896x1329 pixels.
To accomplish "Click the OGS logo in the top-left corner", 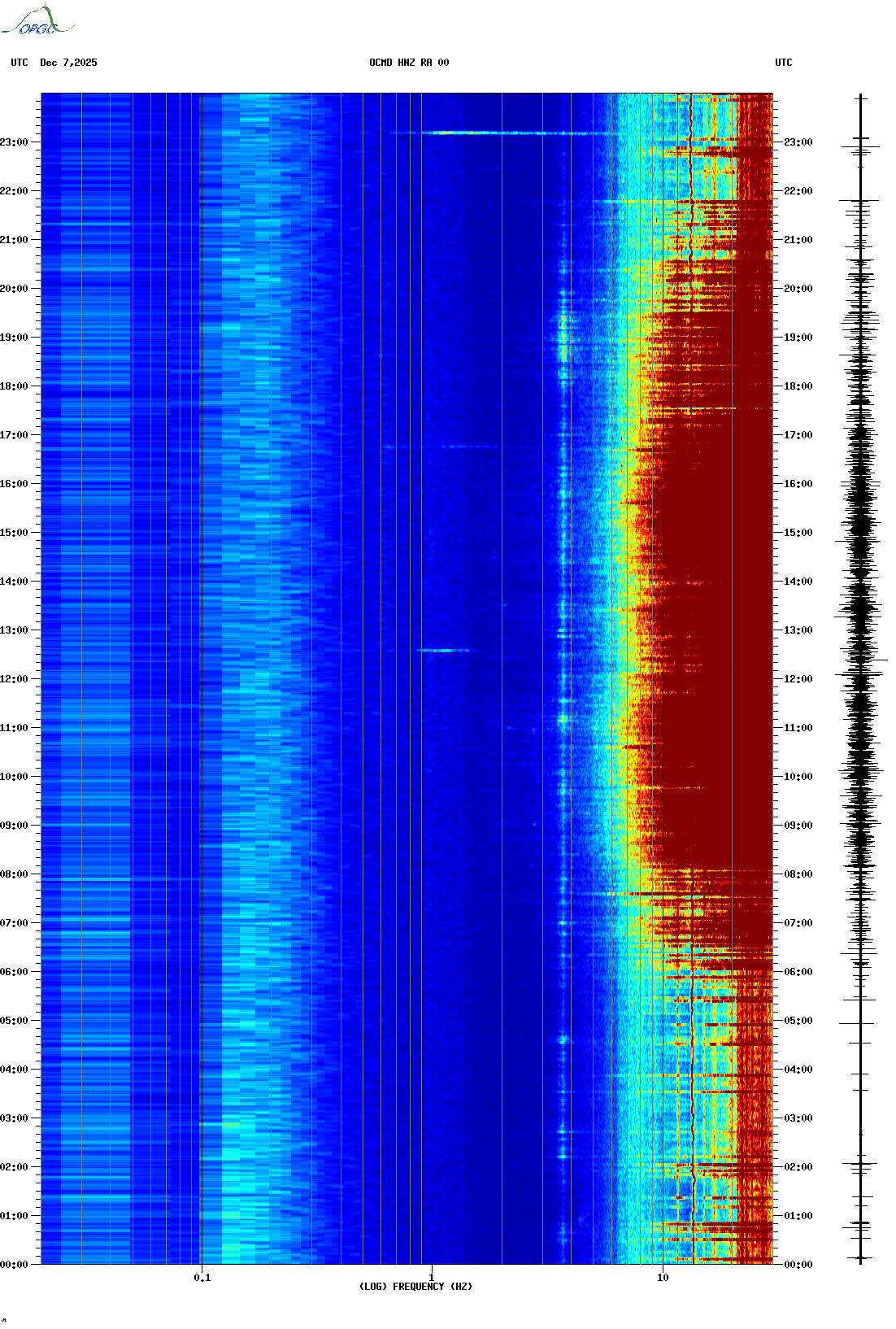I will [37, 22].
